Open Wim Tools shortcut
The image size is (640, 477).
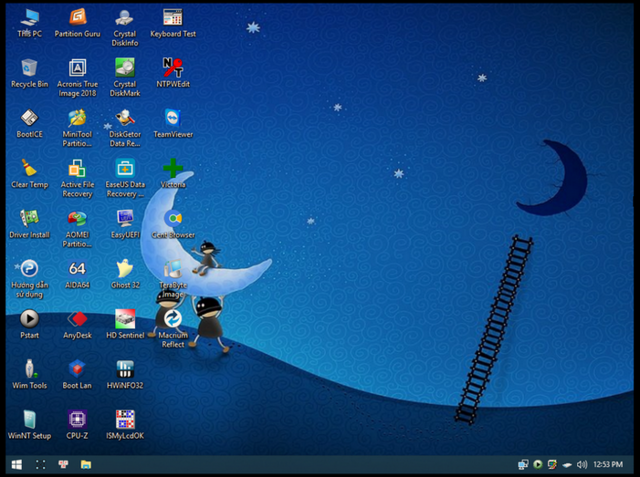click(29, 375)
